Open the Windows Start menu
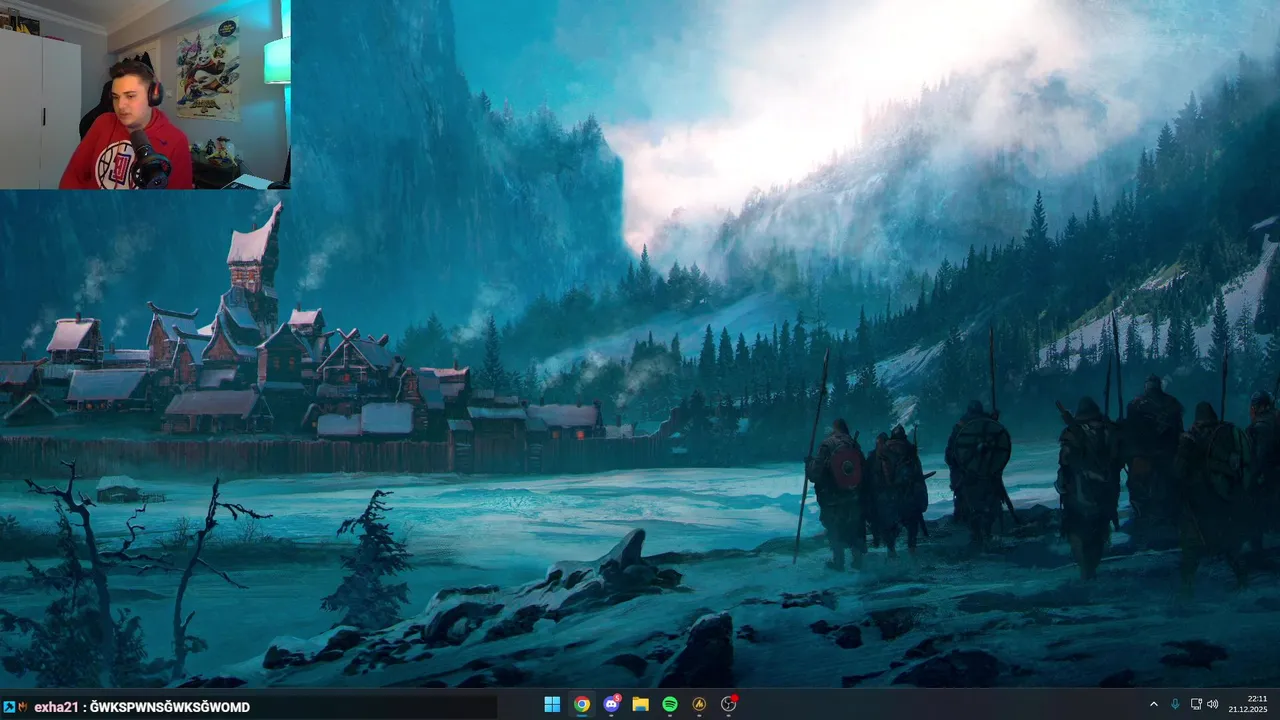 pos(552,704)
